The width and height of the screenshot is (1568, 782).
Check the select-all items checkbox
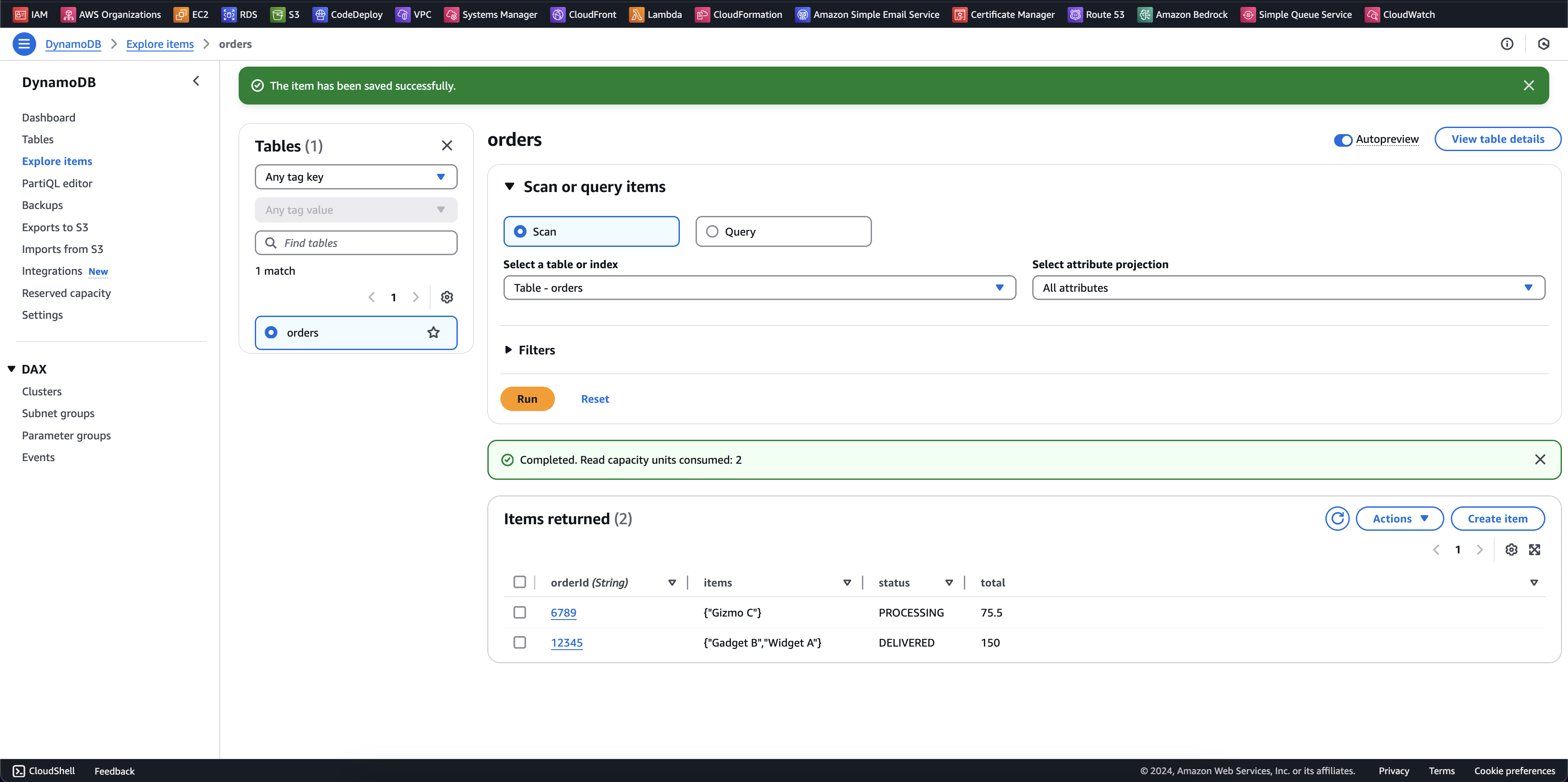click(519, 582)
